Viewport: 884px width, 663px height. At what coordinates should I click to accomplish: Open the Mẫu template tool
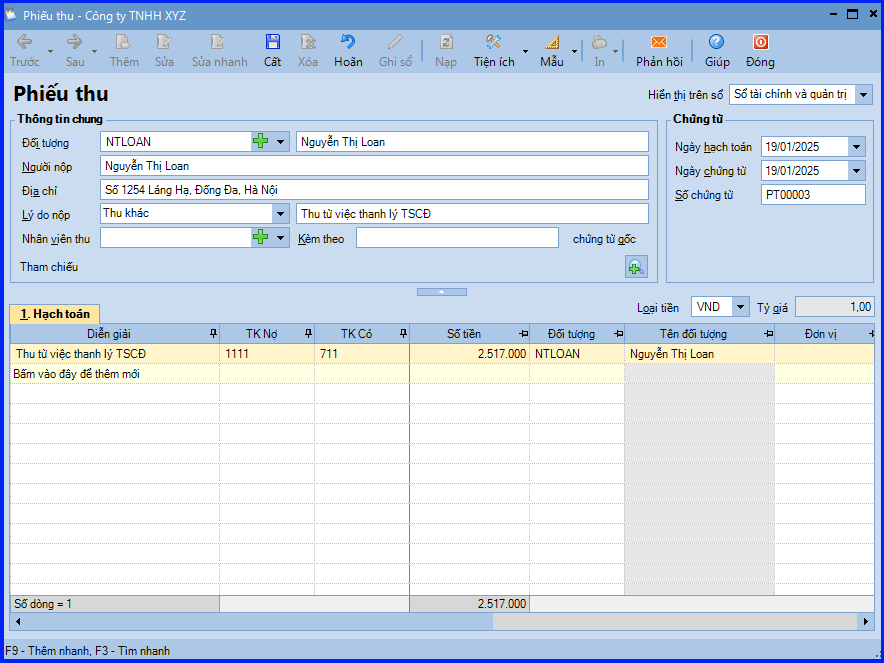[x=552, y=51]
